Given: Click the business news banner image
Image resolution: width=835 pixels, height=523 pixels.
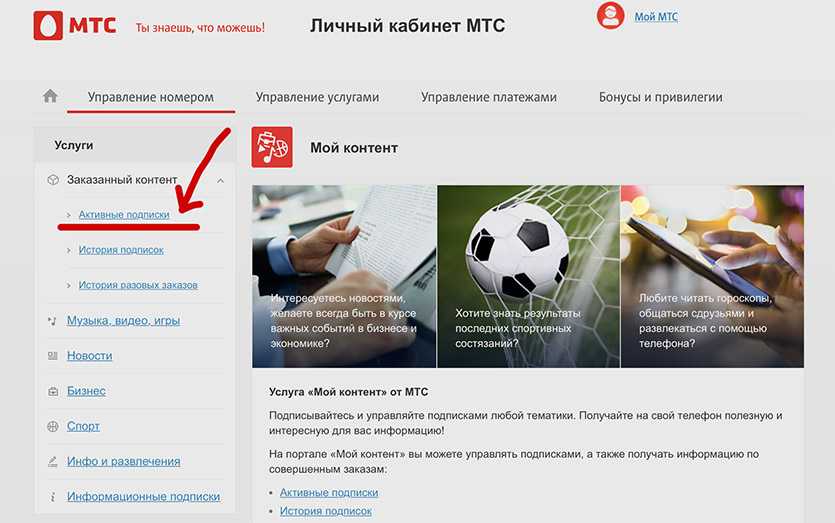Looking at the screenshot, I should (344, 276).
